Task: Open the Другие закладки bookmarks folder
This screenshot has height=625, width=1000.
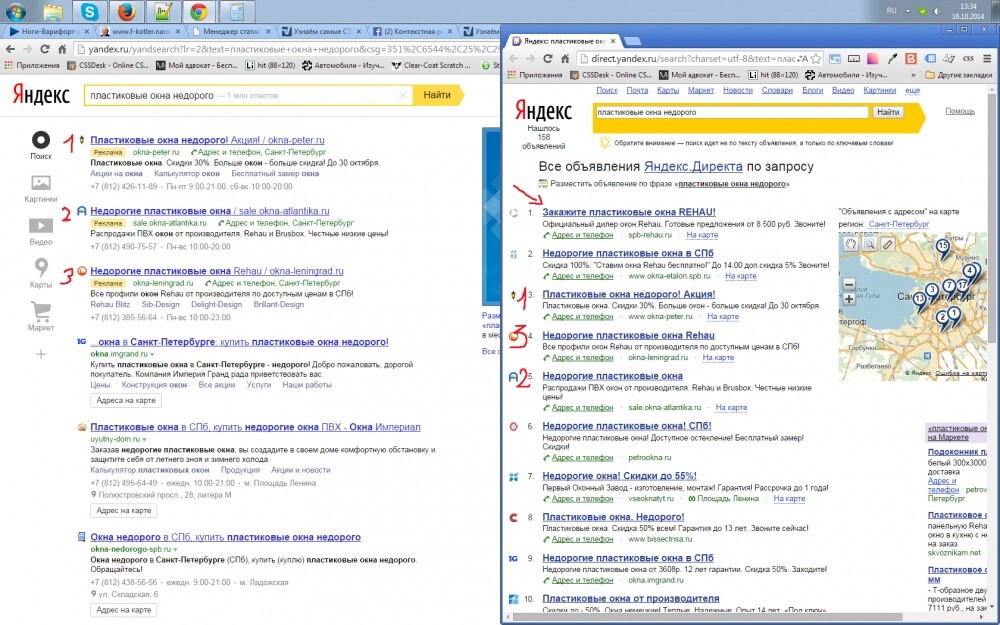Action: click(x=959, y=75)
